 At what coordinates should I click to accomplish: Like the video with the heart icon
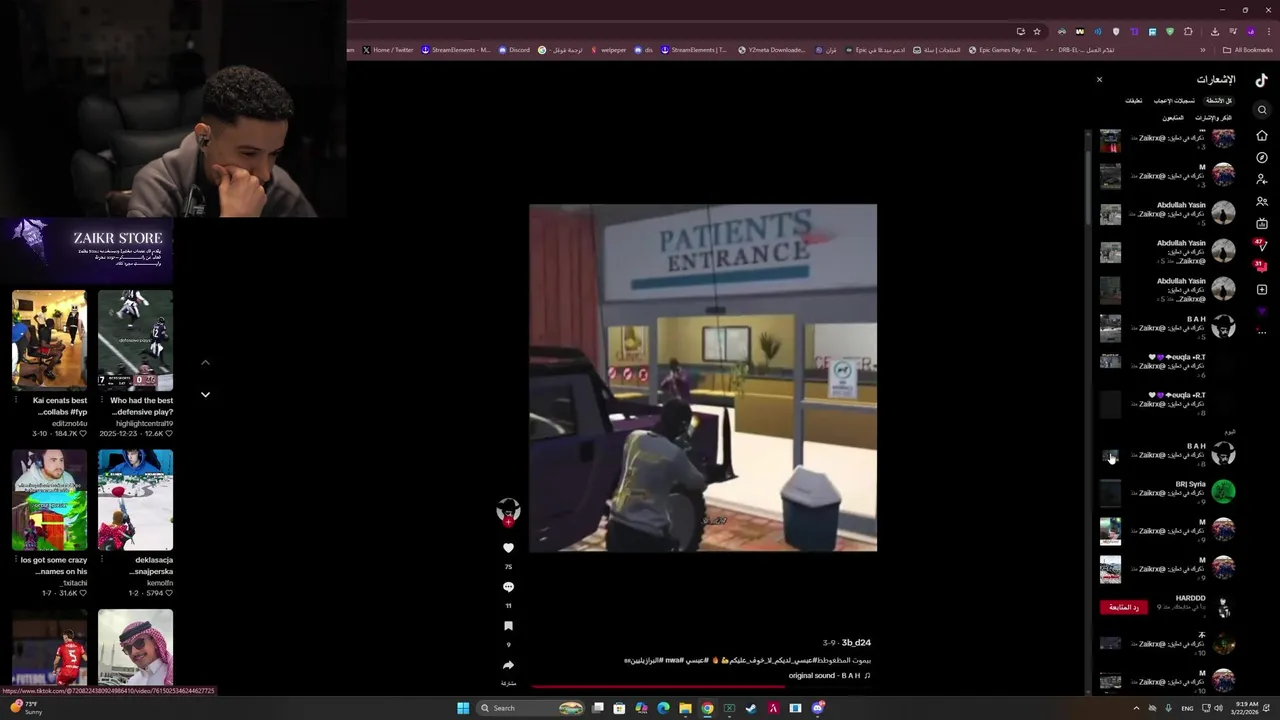(508, 548)
